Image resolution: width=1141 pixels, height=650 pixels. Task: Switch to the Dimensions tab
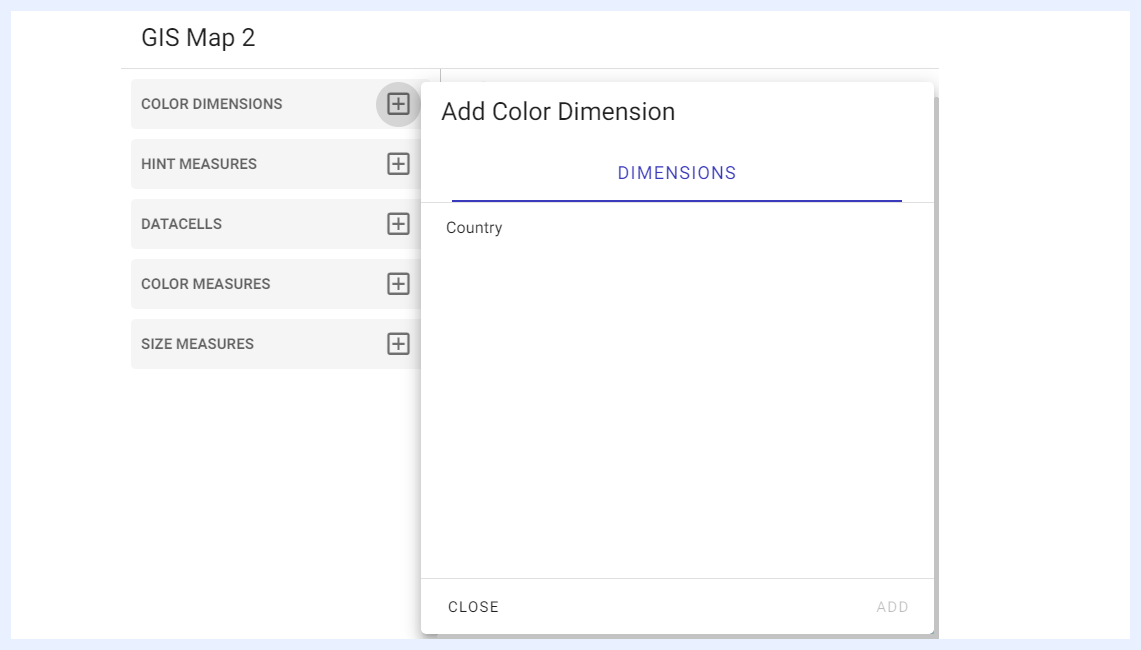(x=677, y=173)
